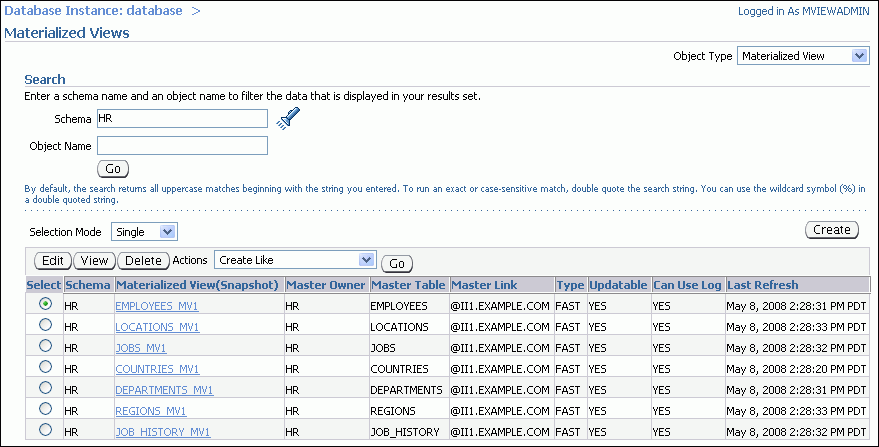Click Logged in As MVIEWADMIN text

[803, 11]
